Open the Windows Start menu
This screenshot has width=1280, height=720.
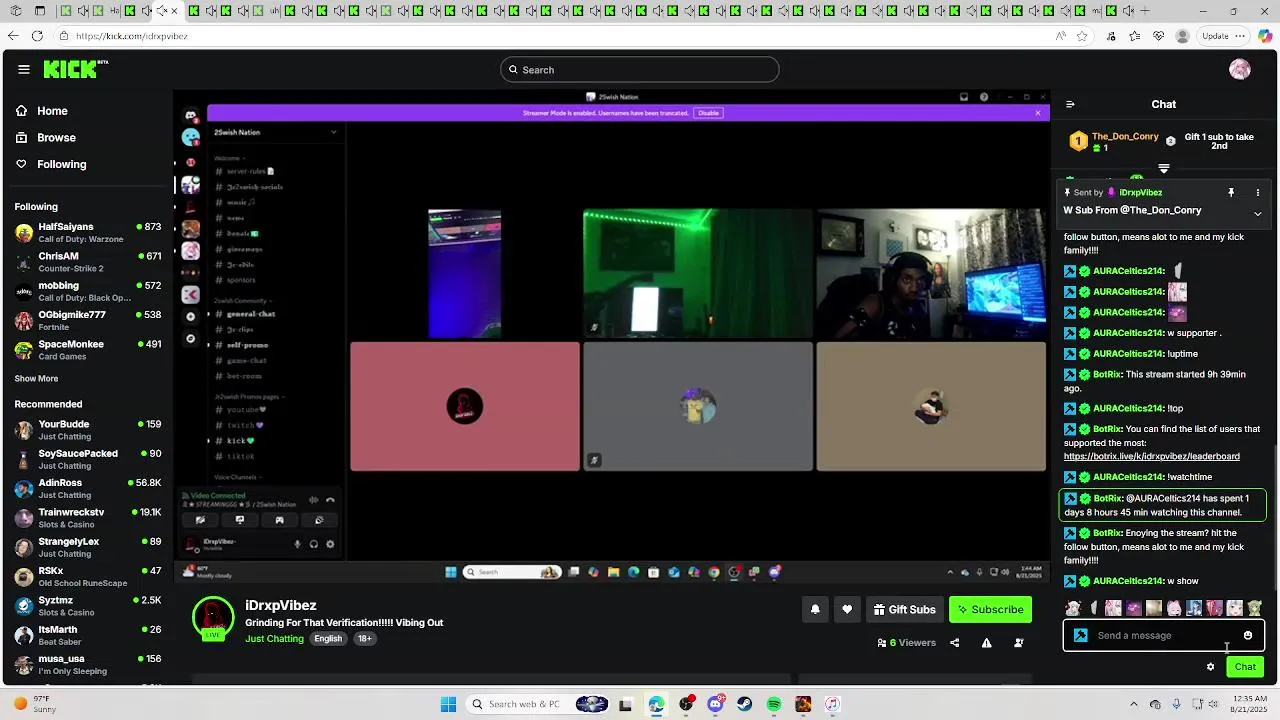coord(450,704)
